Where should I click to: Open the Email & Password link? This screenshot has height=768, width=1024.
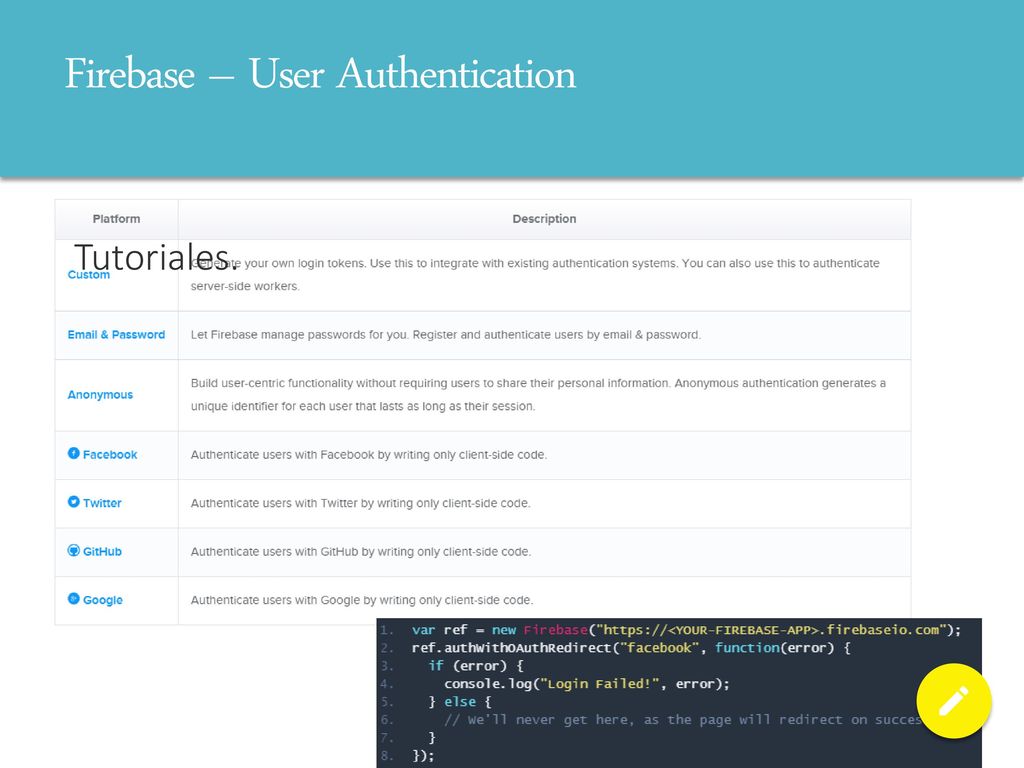point(116,334)
